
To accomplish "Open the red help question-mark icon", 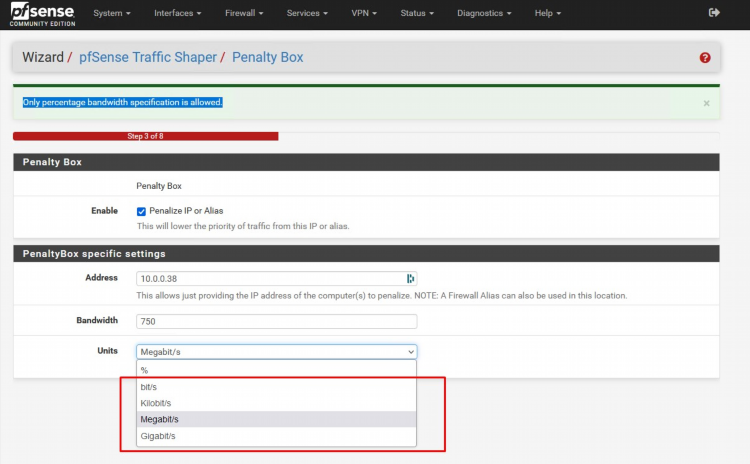I will tap(705, 58).
